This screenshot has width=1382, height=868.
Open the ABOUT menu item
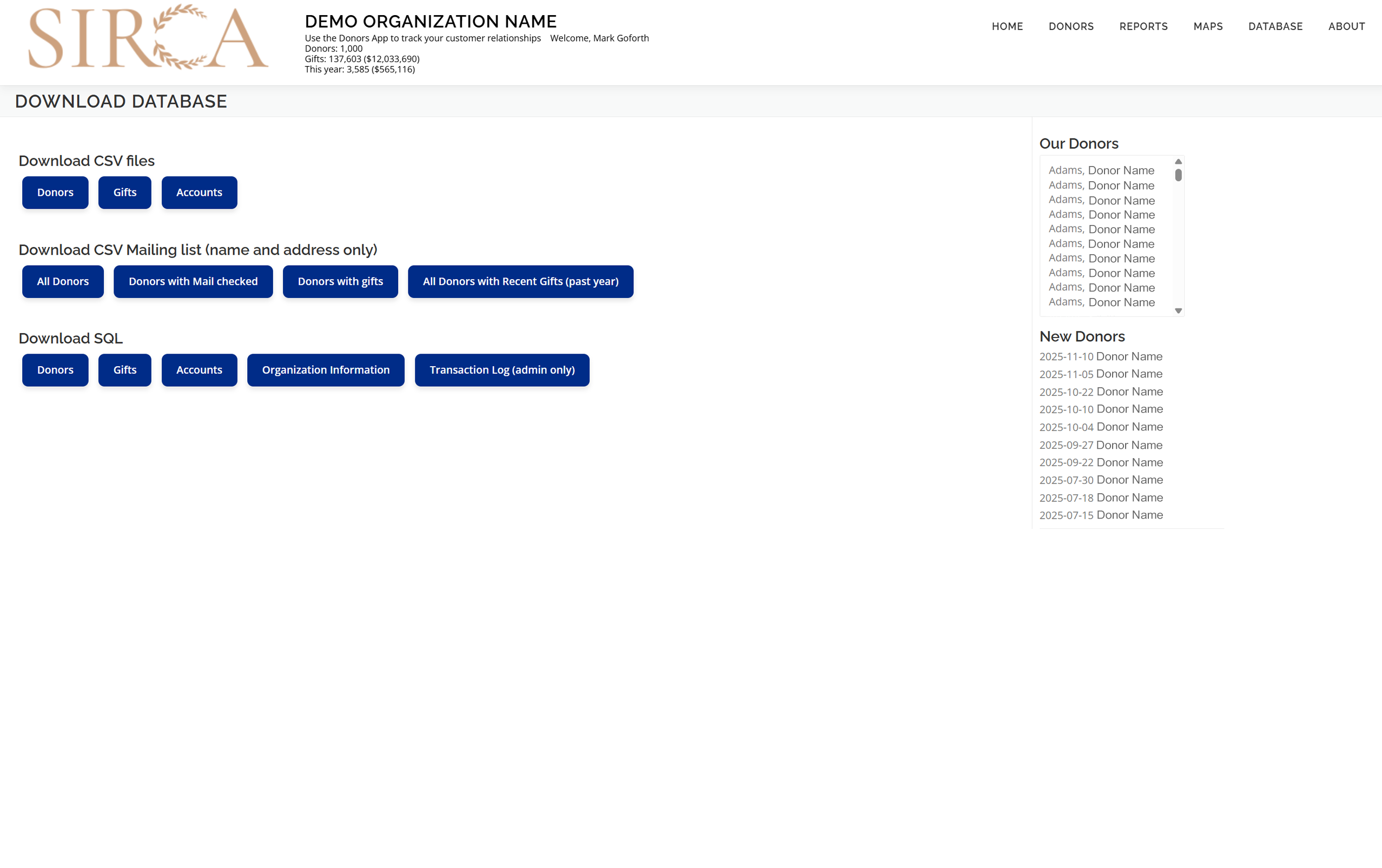coord(1346,26)
